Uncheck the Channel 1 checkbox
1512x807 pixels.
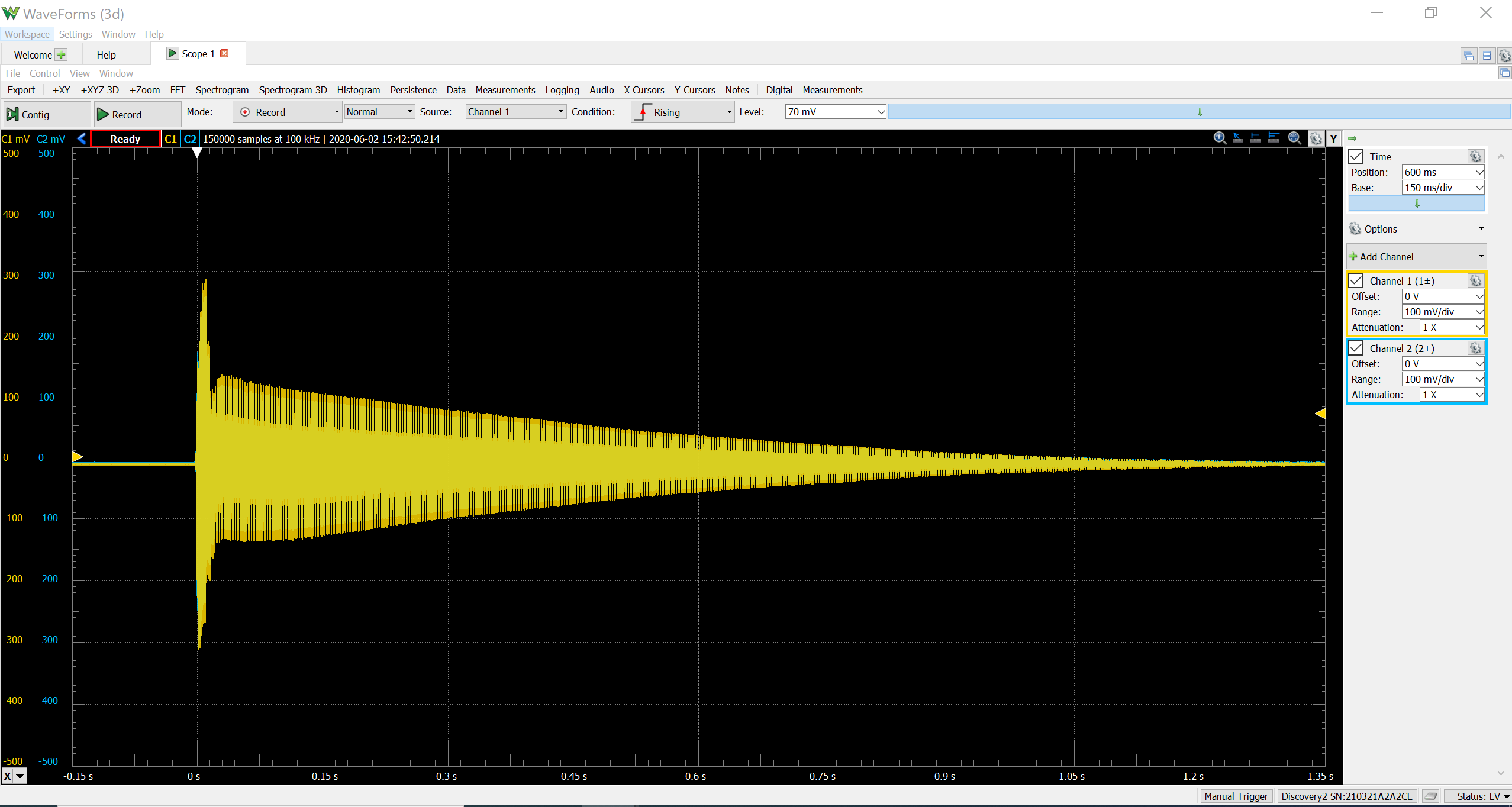1356,280
